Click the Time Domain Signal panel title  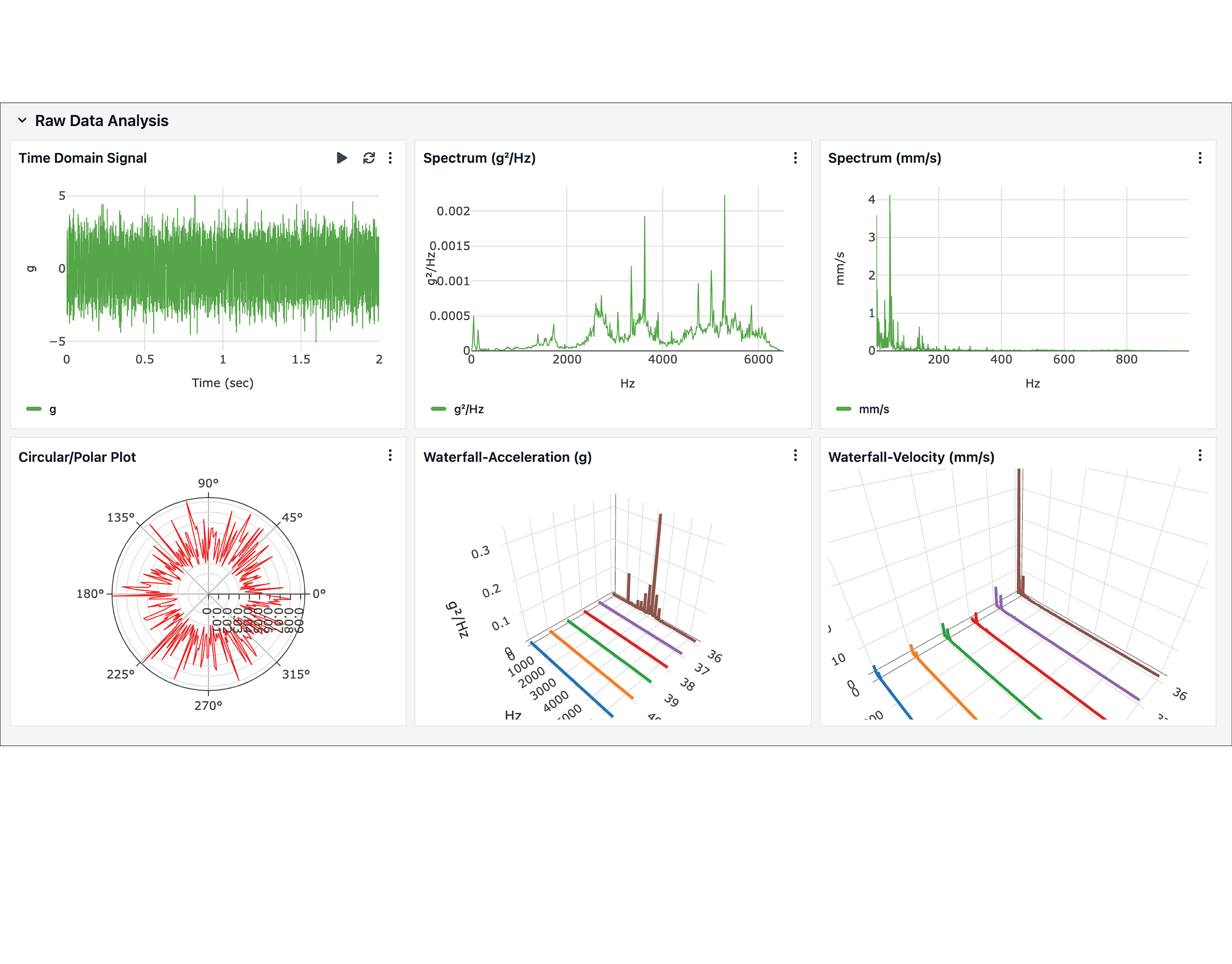point(82,158)
